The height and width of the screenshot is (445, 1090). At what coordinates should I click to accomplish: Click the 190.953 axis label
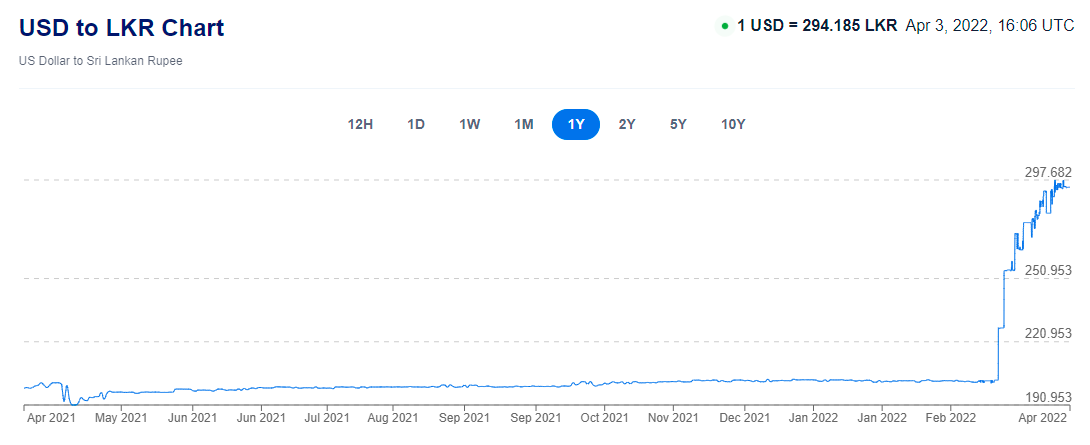[1048, 397]
